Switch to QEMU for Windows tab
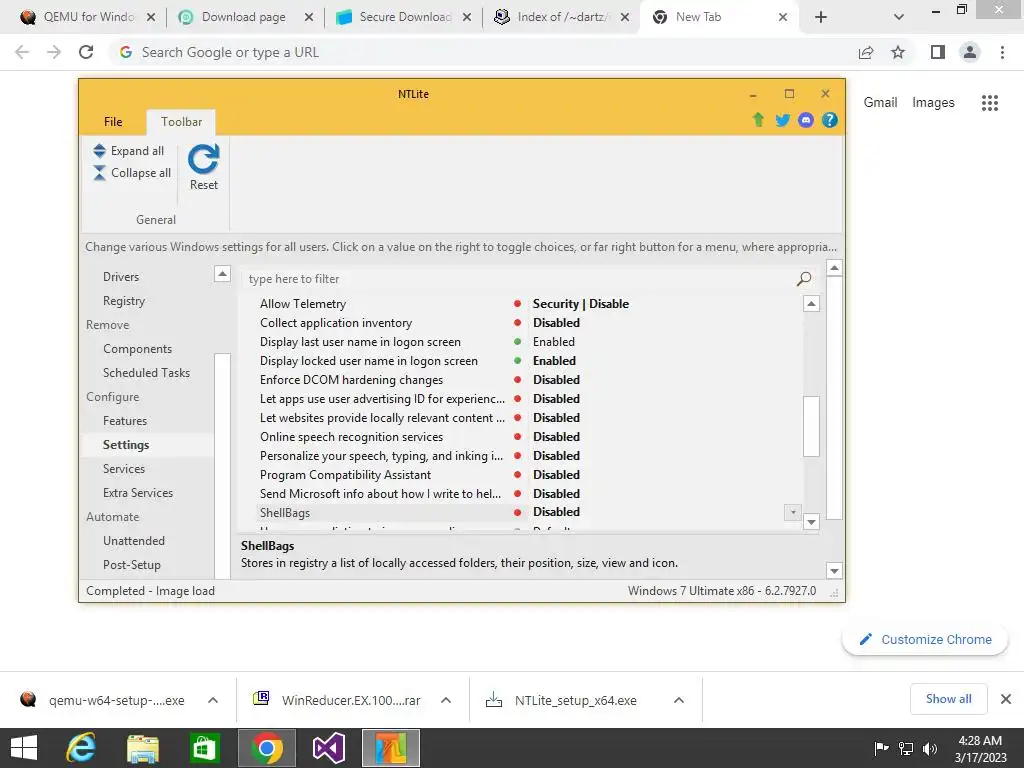 [x=88, y=17]
